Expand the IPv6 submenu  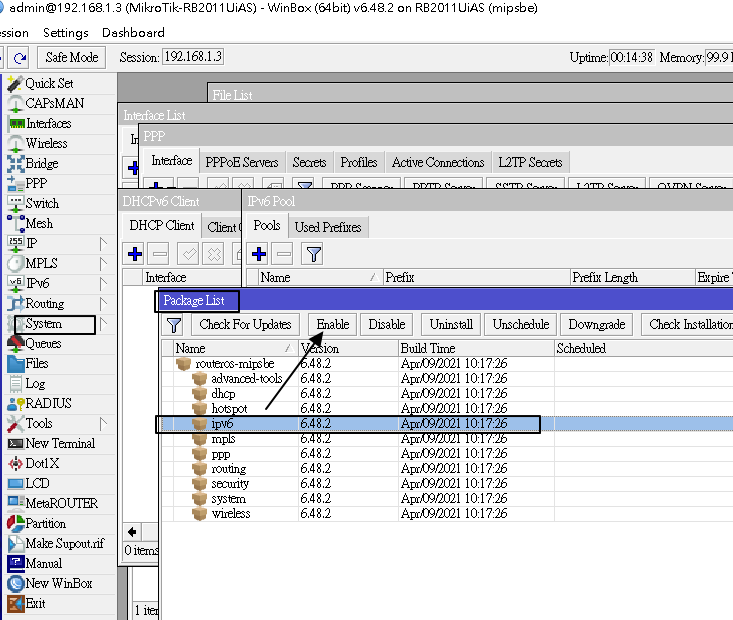tap(103, 283)
